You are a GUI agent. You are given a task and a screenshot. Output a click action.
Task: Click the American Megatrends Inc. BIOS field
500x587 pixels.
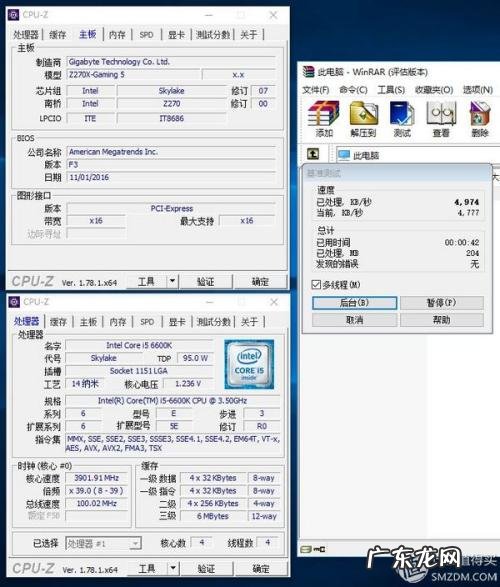point(171,152)
